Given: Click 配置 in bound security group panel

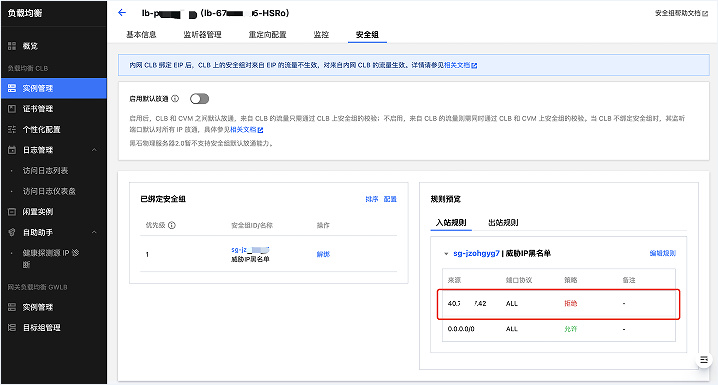Looking at the screenshot, I should pos(390,199).
